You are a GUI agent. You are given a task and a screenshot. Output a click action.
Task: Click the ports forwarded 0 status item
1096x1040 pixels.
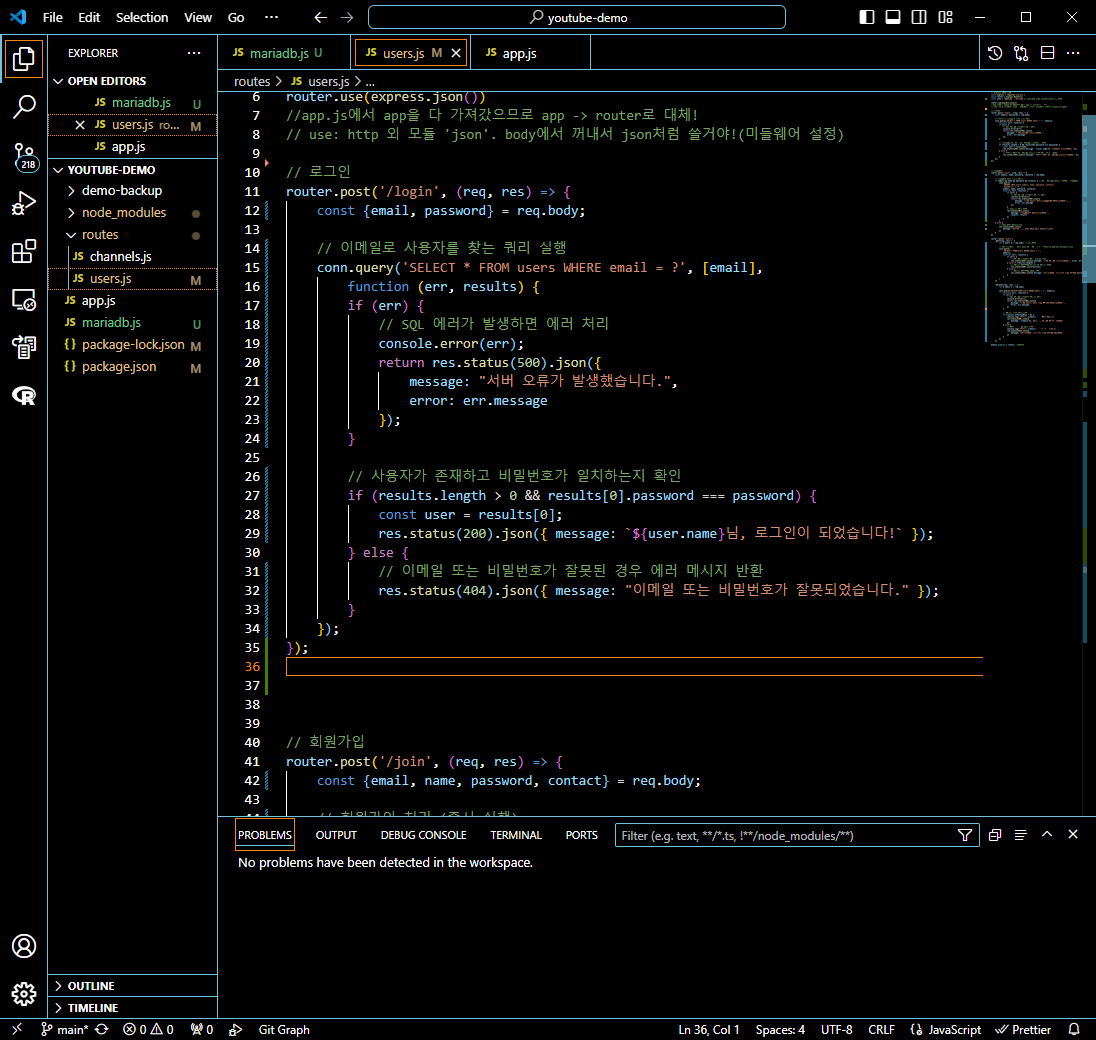202,1030
